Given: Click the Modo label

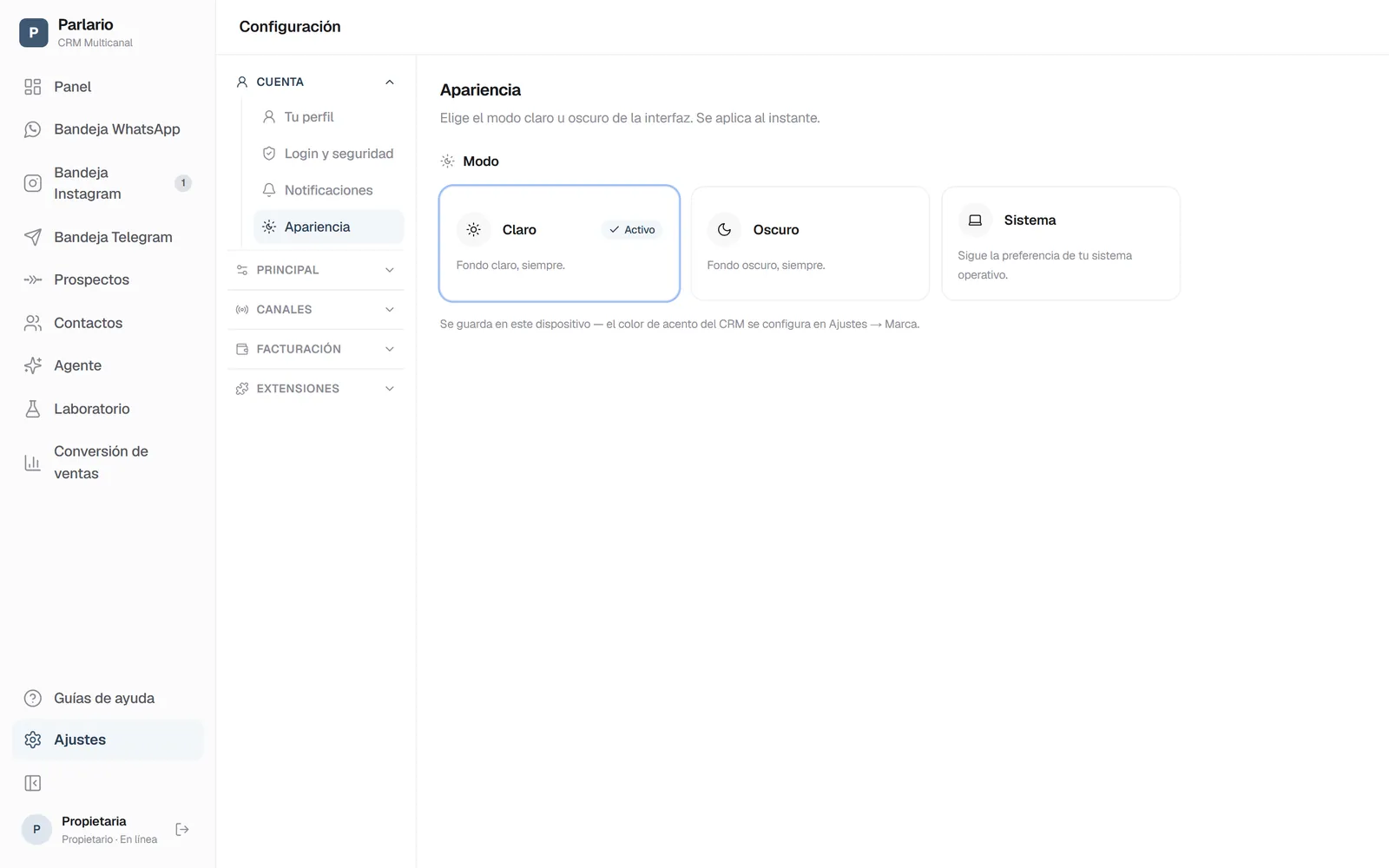Looking at the screenshot, I should [x=481, y=161].
